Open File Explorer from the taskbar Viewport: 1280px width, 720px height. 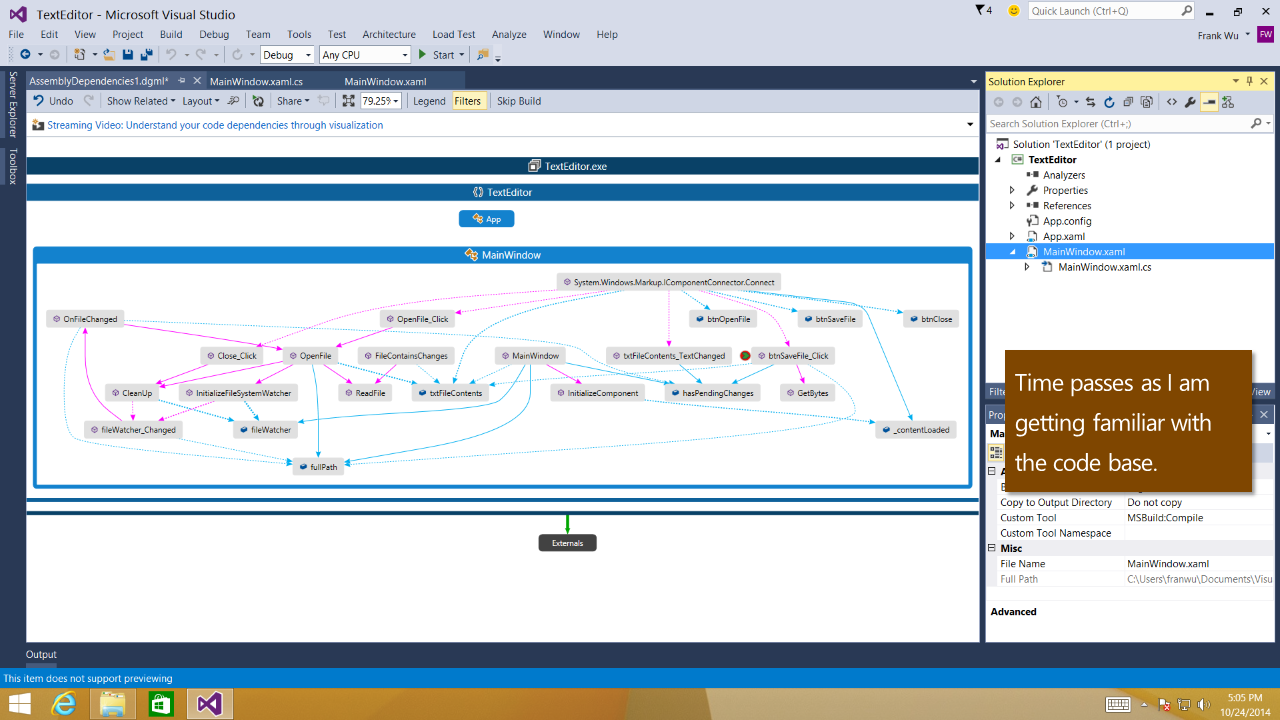pyautogui.click(x=113, y=704)
